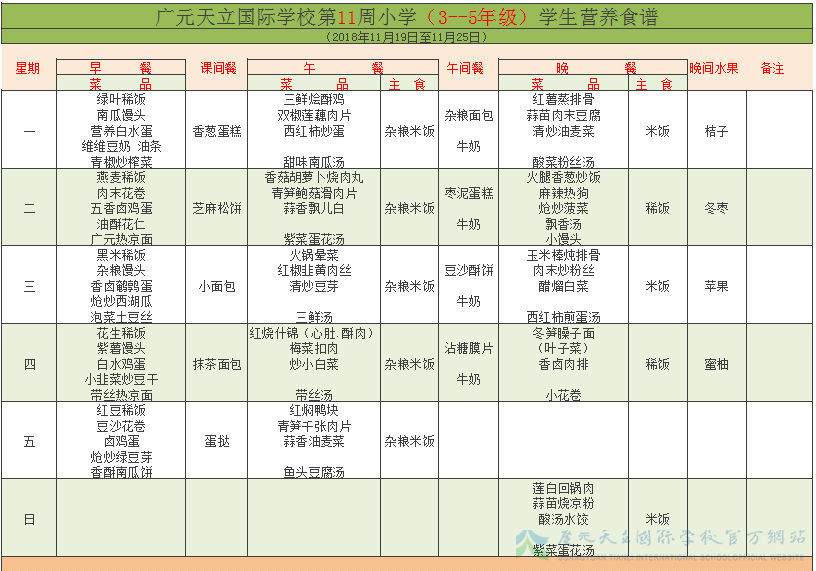Image resolution: width=816 pixels, height=571 pixels.
Task: Click the 红焖鸭块 lunch dish text
Action: click(x=314, y=410)
